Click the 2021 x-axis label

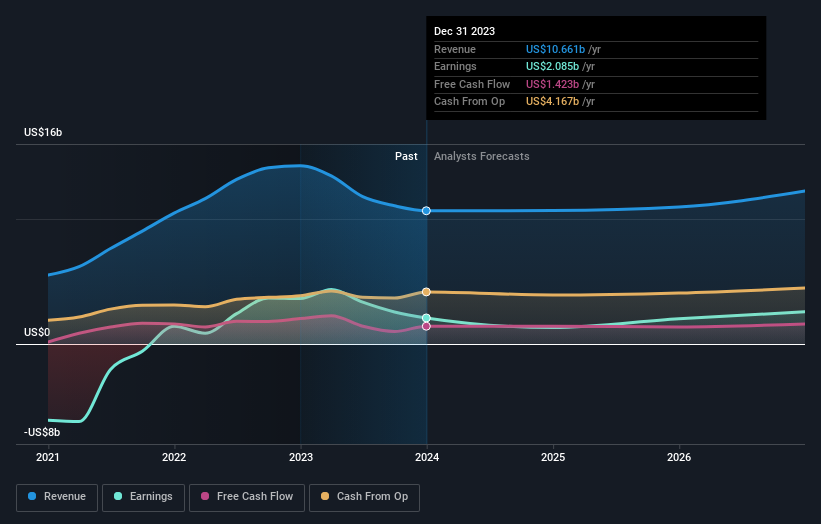pos(48,457)
